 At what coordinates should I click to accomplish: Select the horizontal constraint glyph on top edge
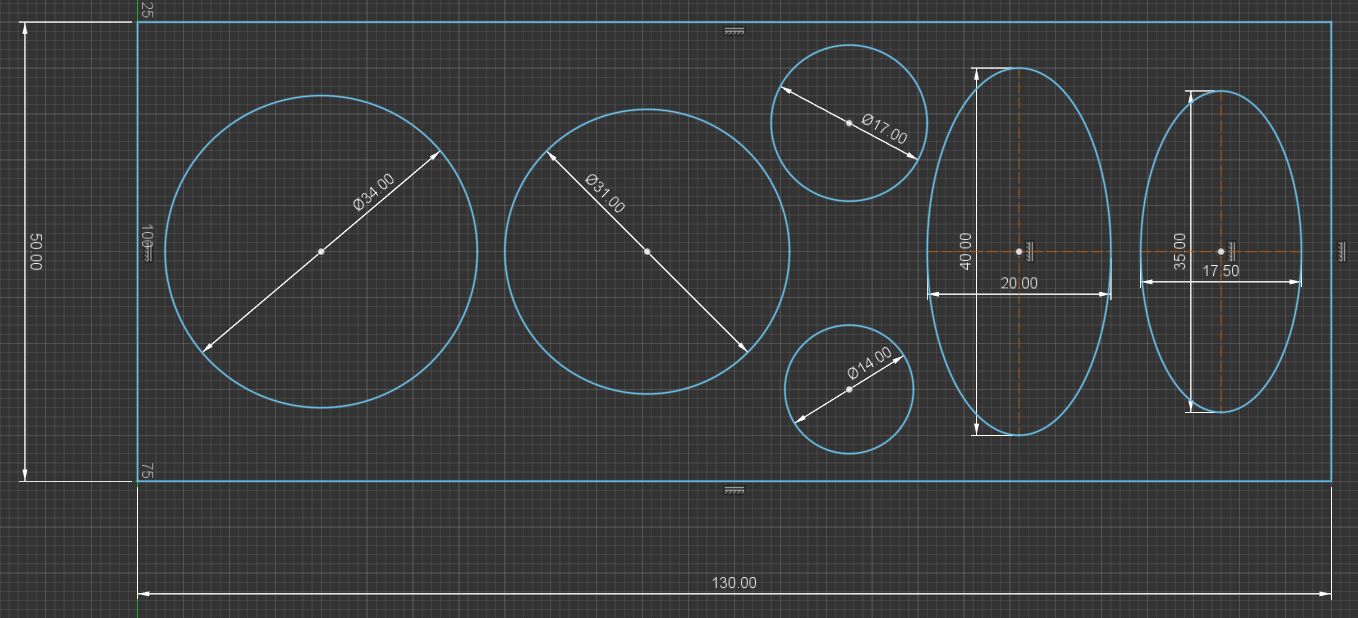pyautogui.click(x=734, y=32)
